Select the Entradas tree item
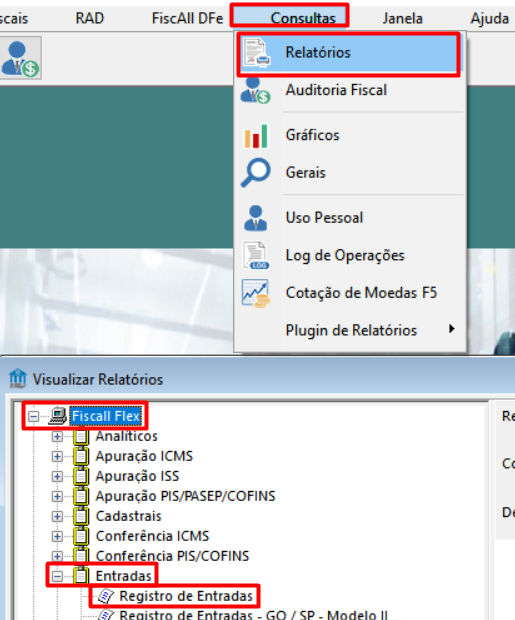Screen dimensions: 515x620 tap(123, 576)
